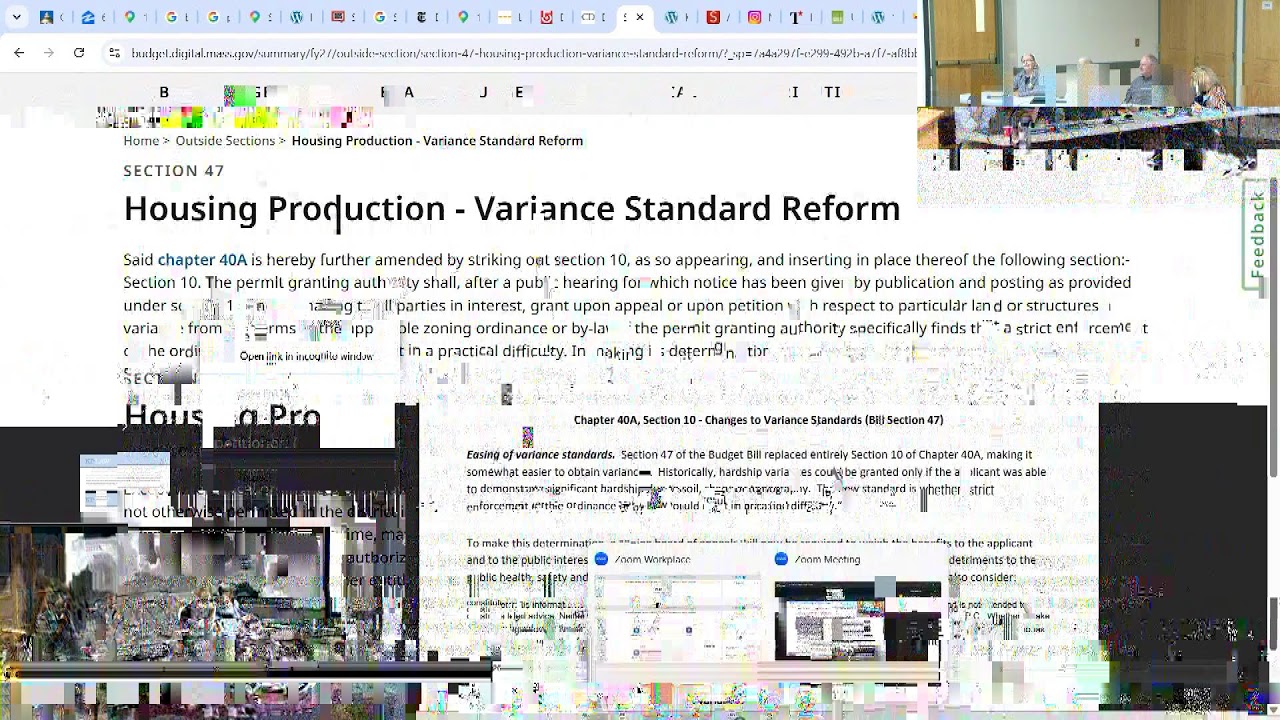Click the browser forward arrow
Viewport: 1280px width, 720px height.
(48, 52)
